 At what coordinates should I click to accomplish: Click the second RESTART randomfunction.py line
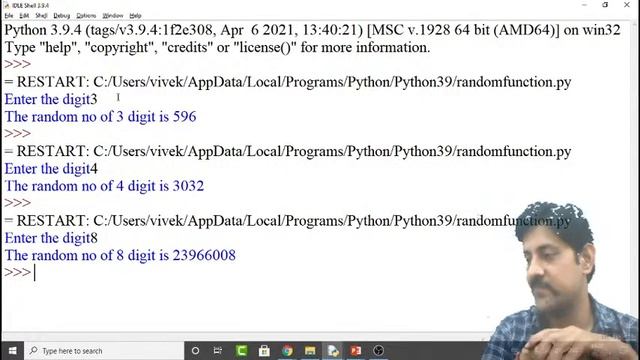288,151
